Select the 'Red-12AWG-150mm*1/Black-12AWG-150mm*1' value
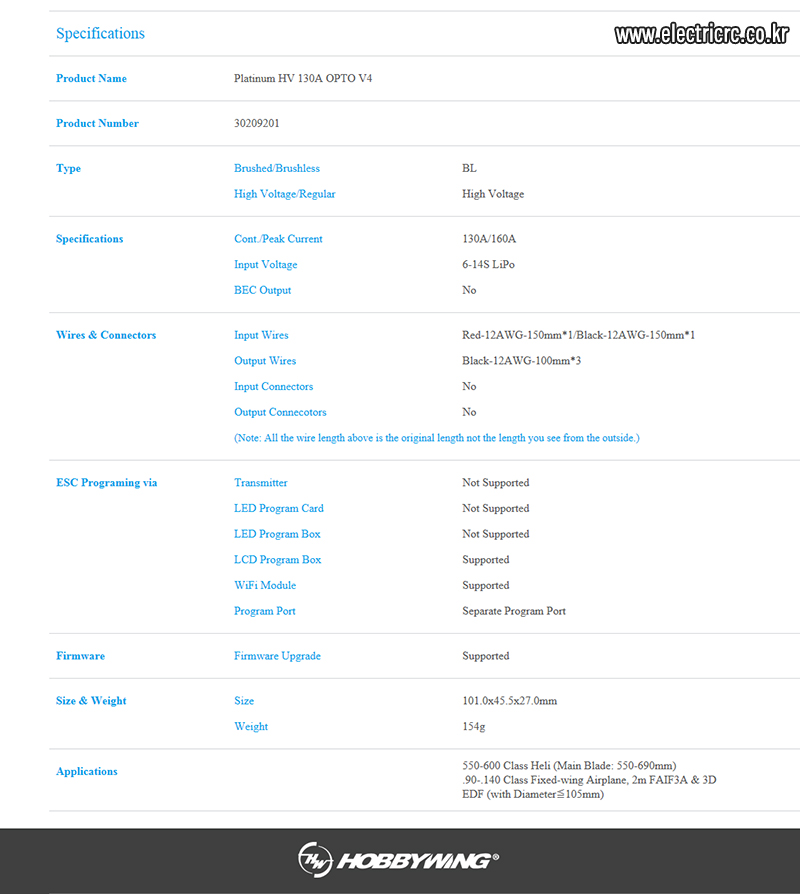The image size is (800, 894). point(578,335)
